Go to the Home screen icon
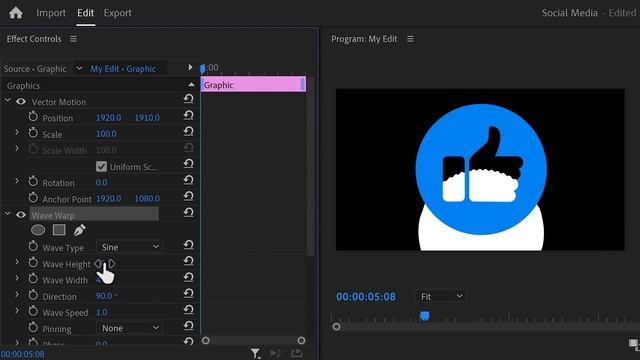The image size is (640, 360). click(16, 13)
